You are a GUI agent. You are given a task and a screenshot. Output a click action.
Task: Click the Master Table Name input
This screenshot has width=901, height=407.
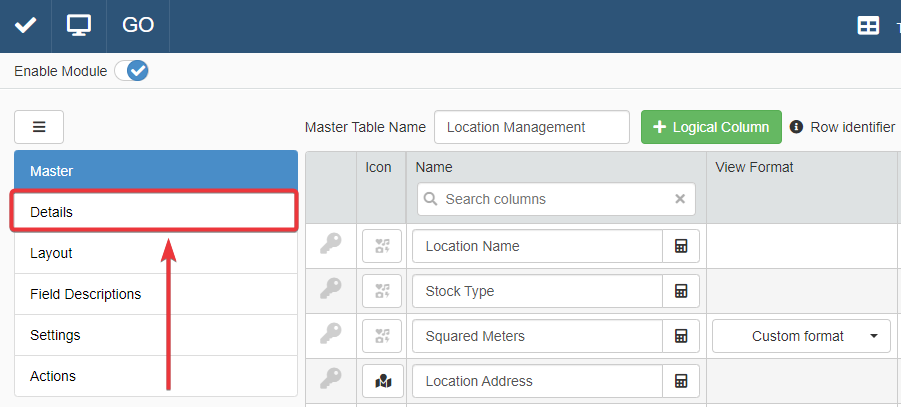[x=531, y=127]
